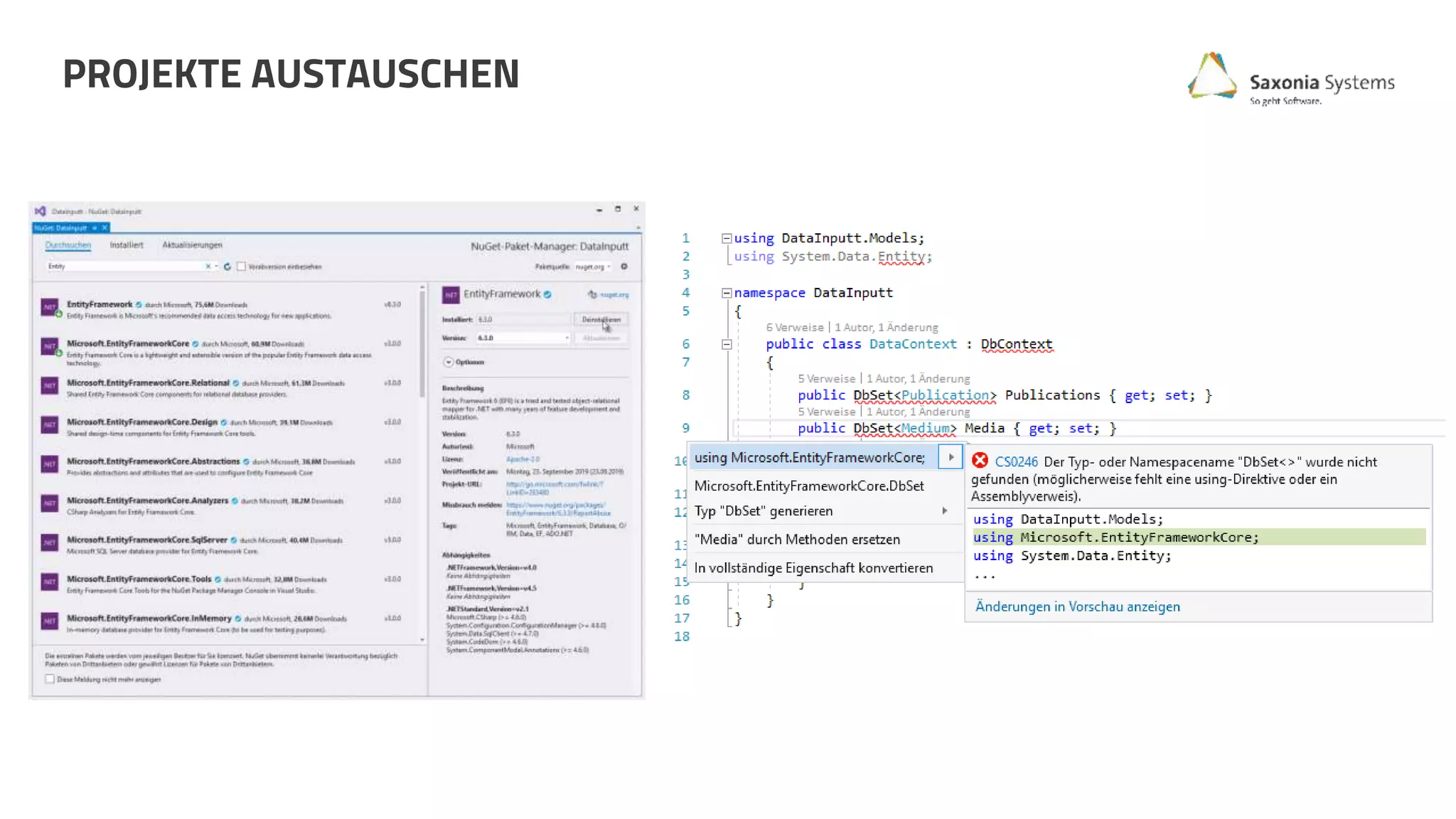Click the Saxonia Systems logo
The image size is (1456, 819).
pyautogui.click(x=1290, y=78)
